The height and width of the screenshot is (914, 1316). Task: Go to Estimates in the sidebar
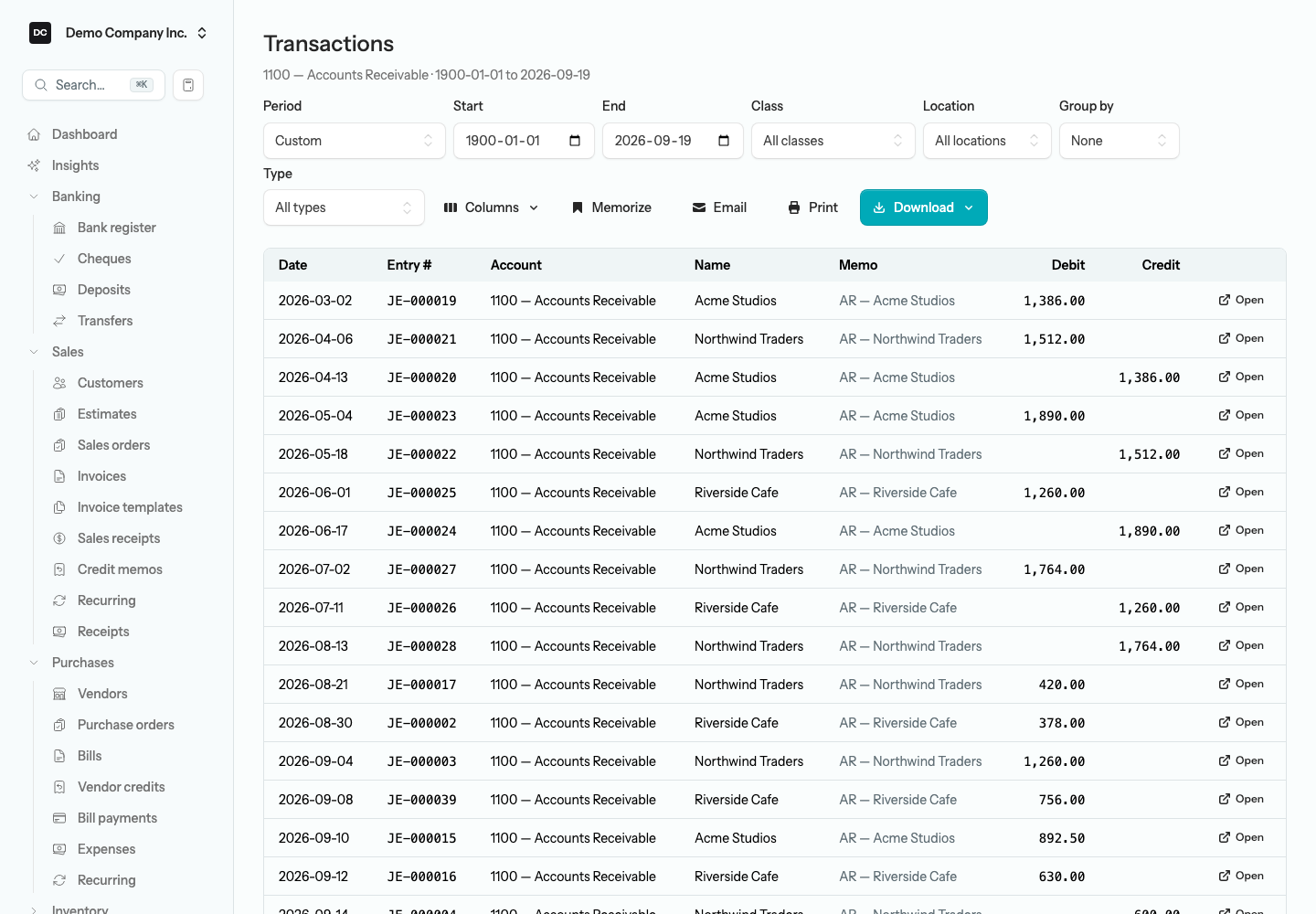(x=107, y=414)
